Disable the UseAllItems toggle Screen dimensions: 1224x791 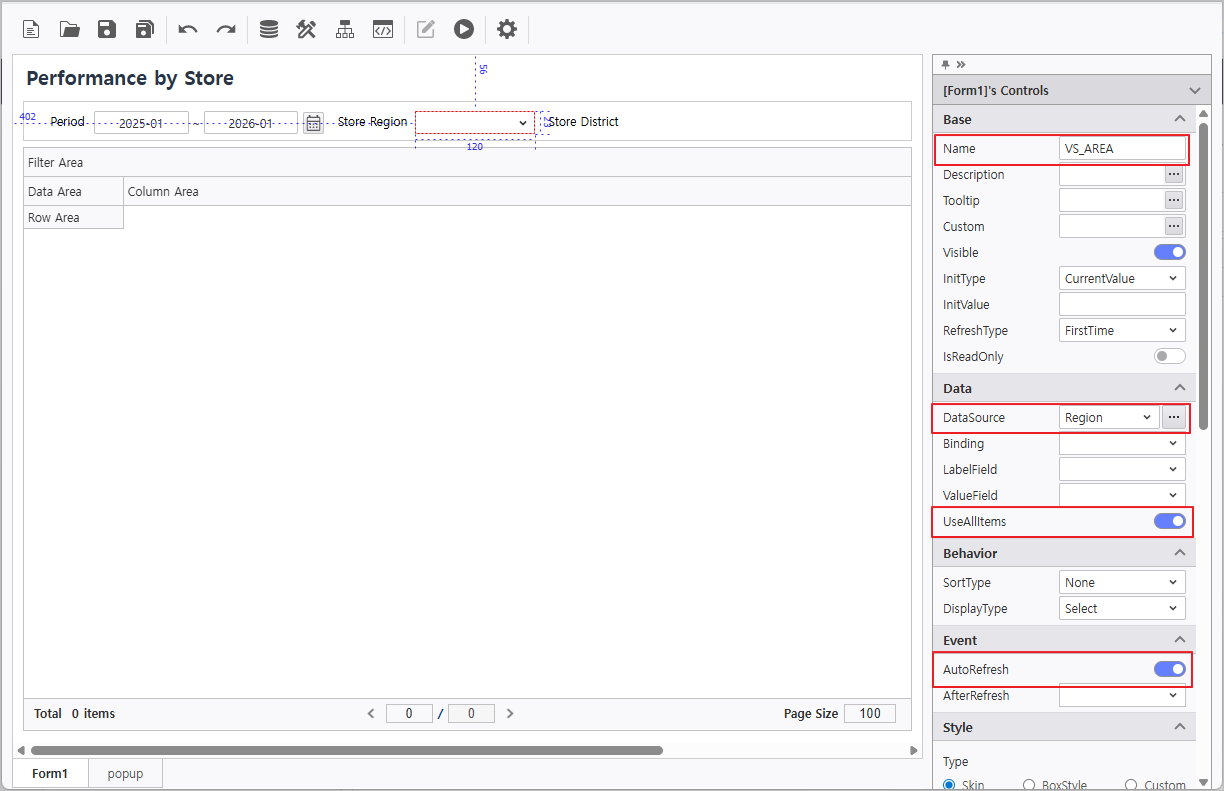pyautogui.click(x=1169, y=521)
